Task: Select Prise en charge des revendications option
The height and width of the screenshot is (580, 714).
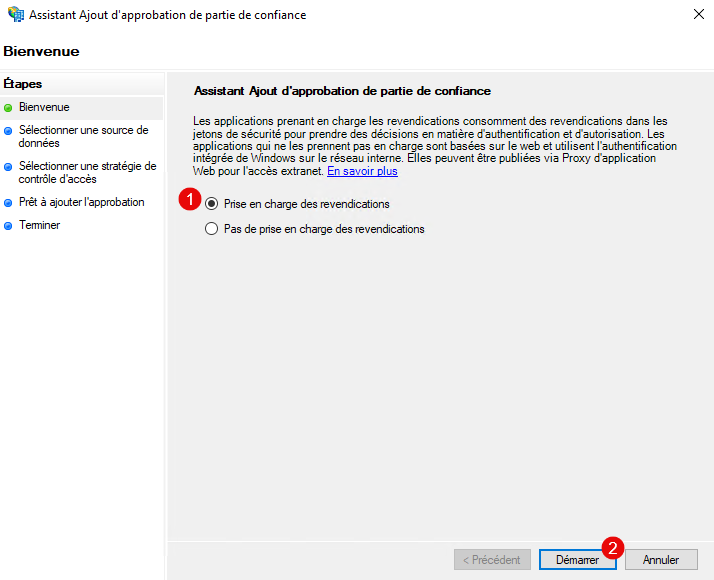Action: coord(211,204)
